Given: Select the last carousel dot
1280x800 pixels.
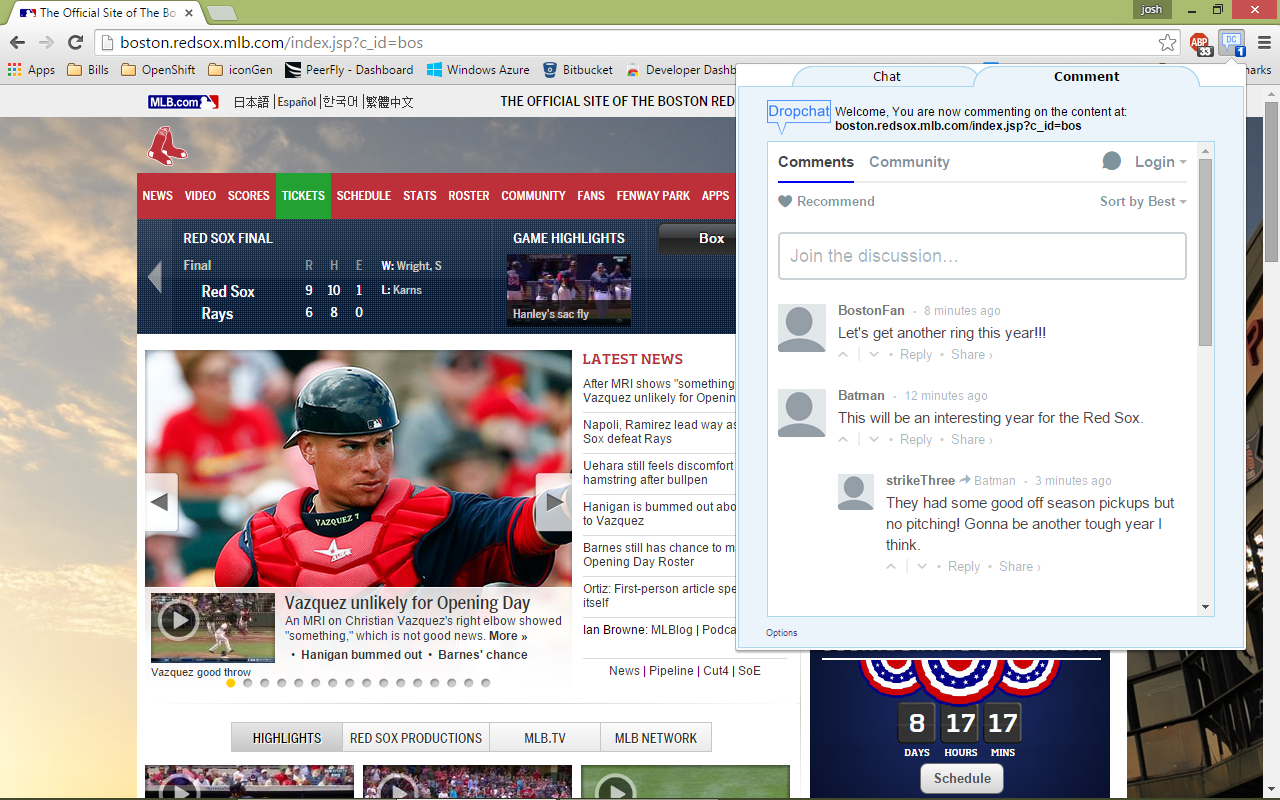Looking at the screenshot, I should pyautogui.click(x=486, y=683).
